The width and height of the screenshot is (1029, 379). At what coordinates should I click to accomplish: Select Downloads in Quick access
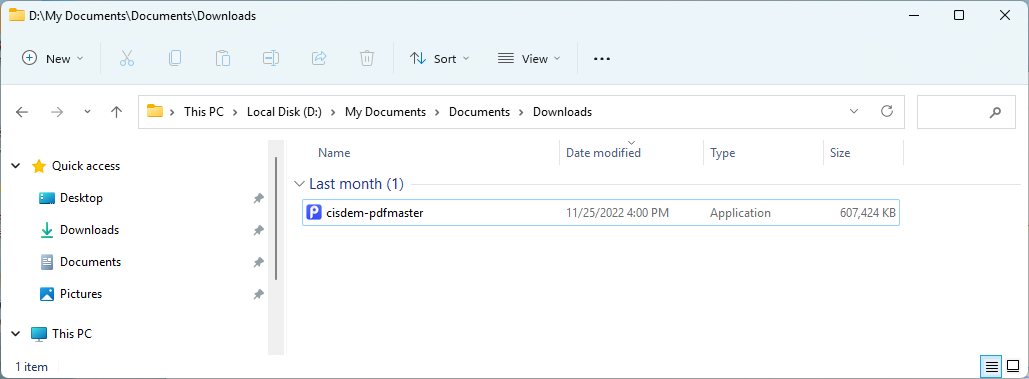pos(89,230)
